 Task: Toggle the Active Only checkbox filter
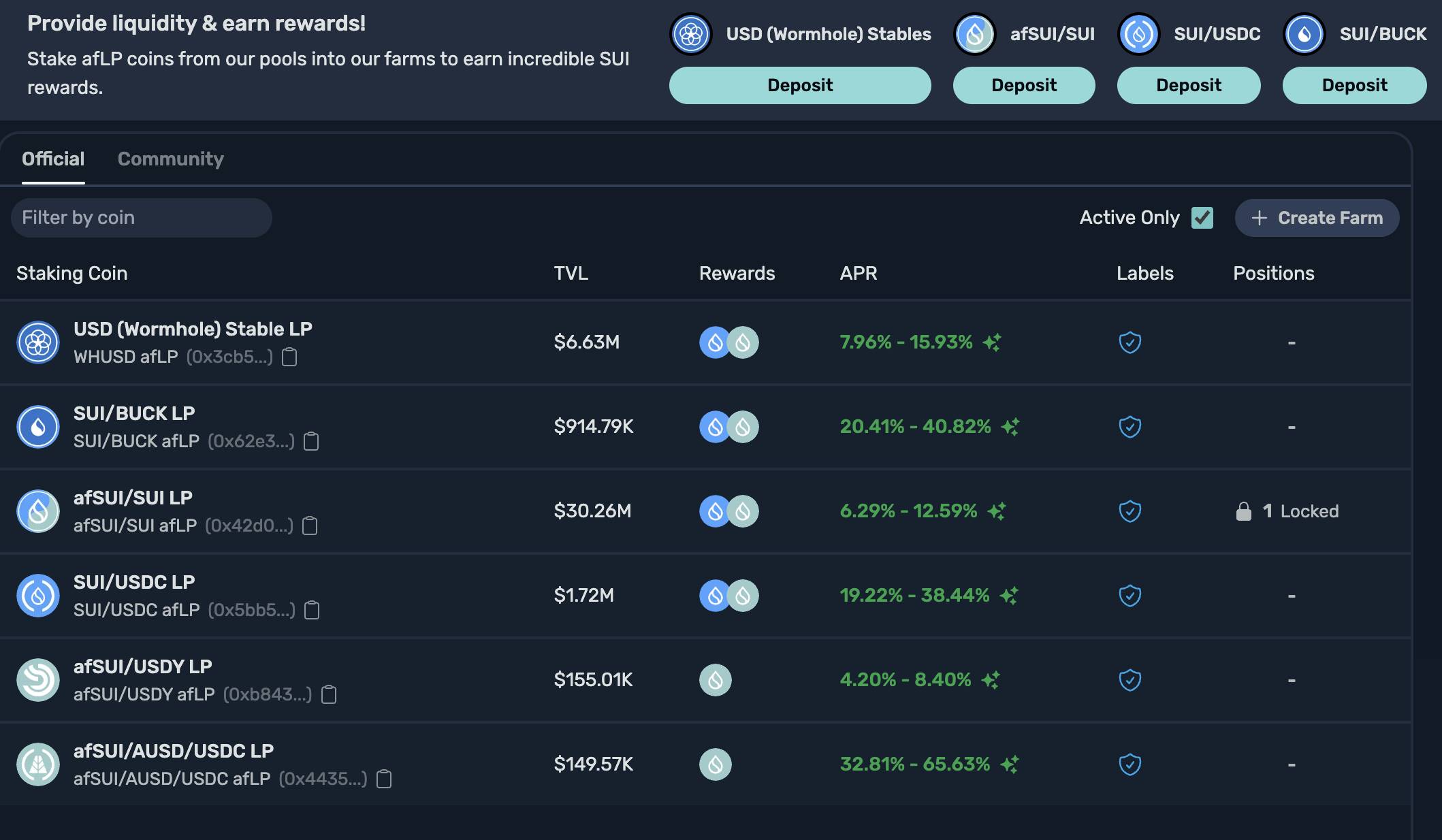click(x=1202, y=216)
